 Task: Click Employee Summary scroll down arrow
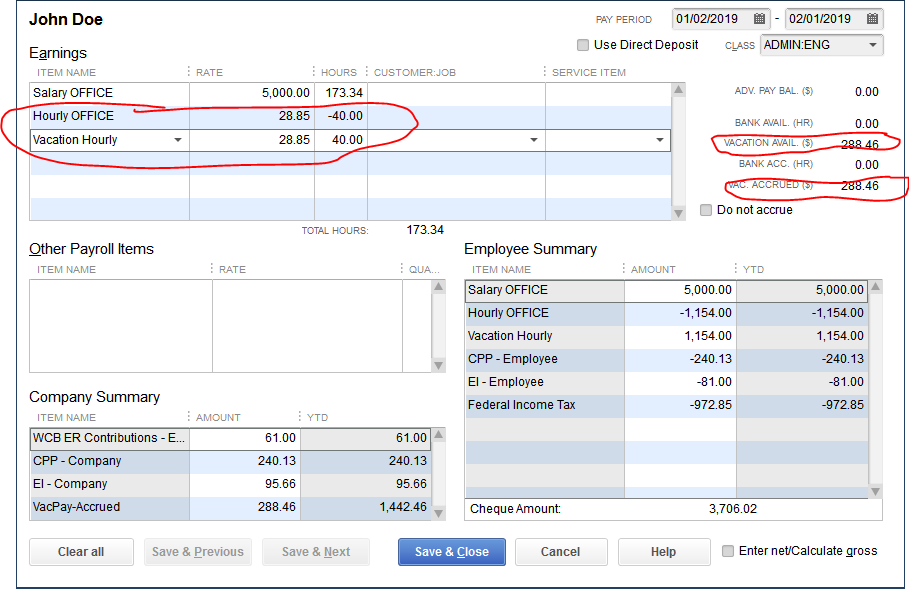click(875, 492)
